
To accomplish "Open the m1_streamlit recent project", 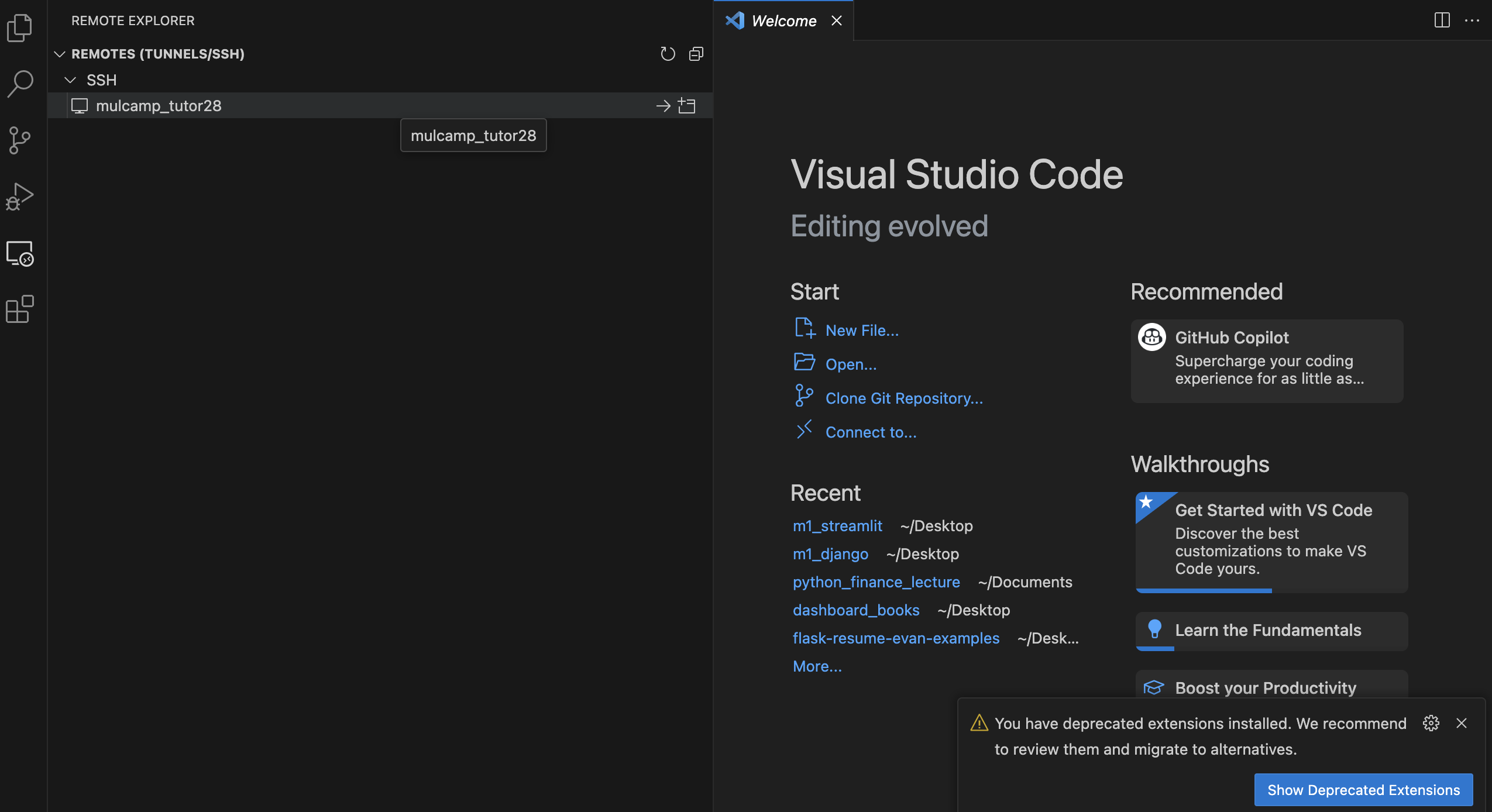I will (x=837, y=525).
